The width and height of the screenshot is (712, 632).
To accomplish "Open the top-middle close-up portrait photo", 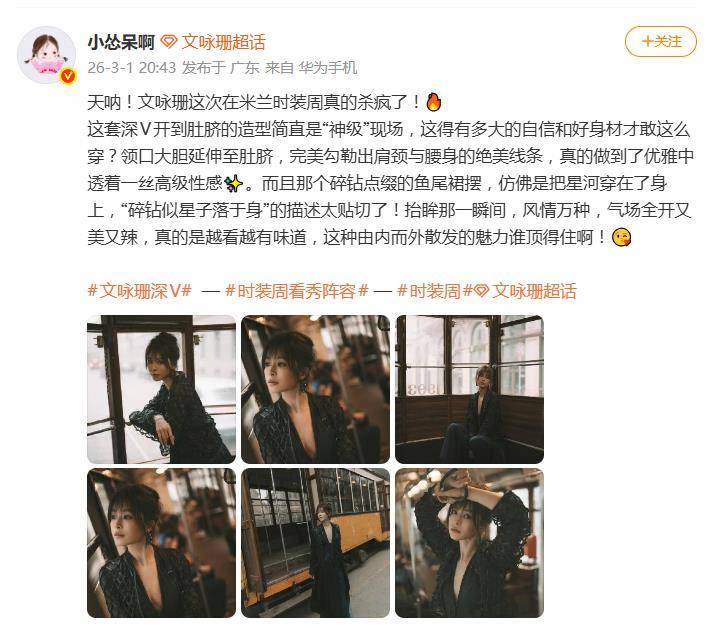I will coord(315,389).
